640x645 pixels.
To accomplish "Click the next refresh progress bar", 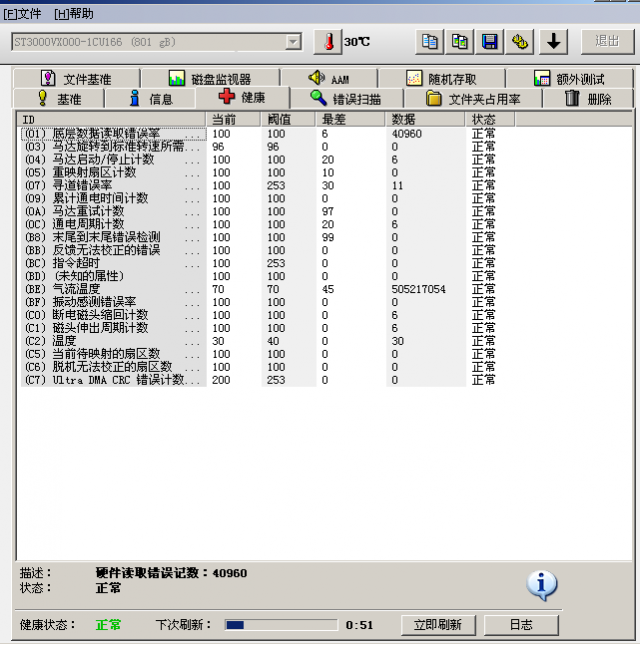I will click(x=281, y=625).
